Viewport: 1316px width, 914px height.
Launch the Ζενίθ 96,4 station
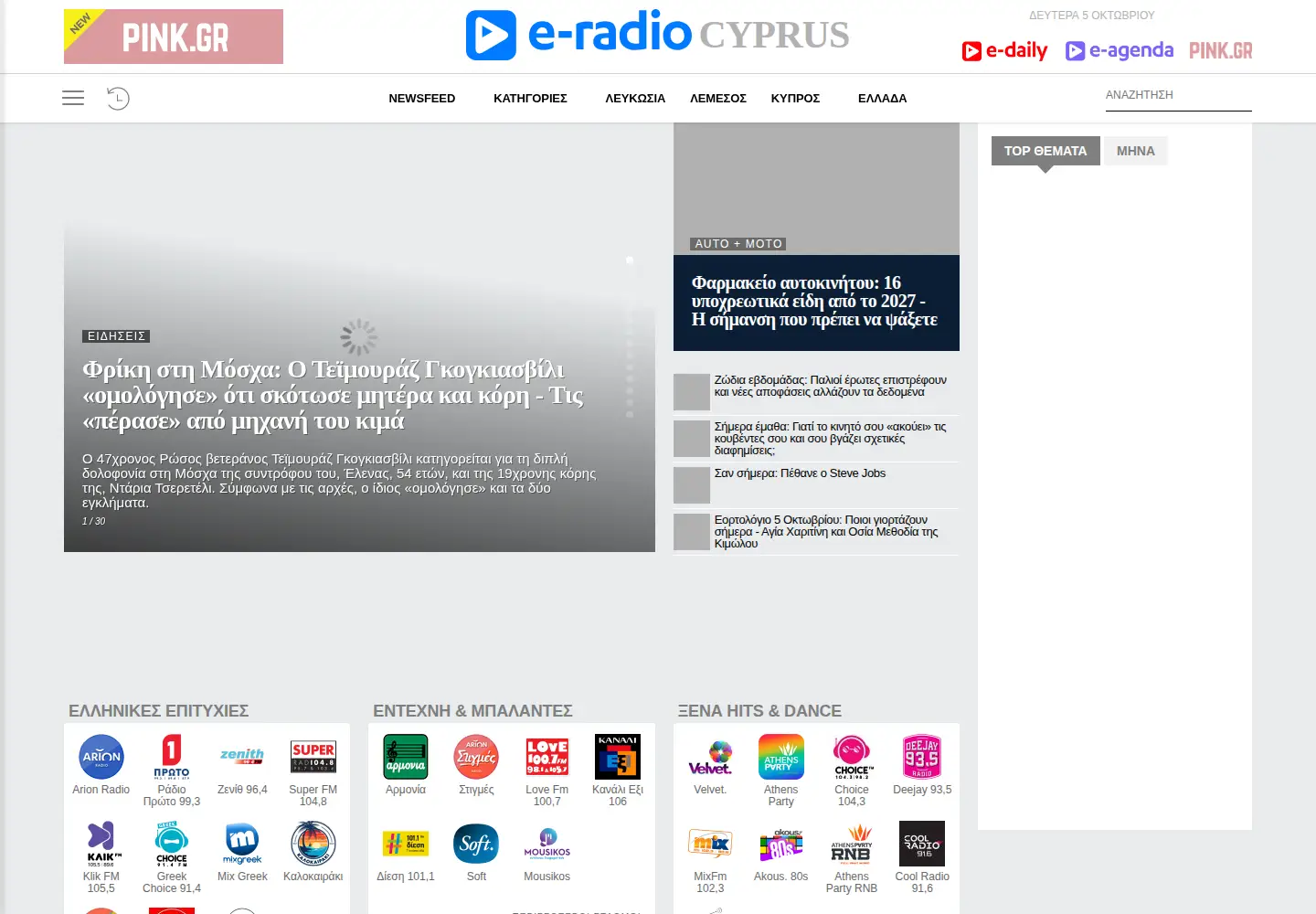pyautogui.click(x=242, y=765)
